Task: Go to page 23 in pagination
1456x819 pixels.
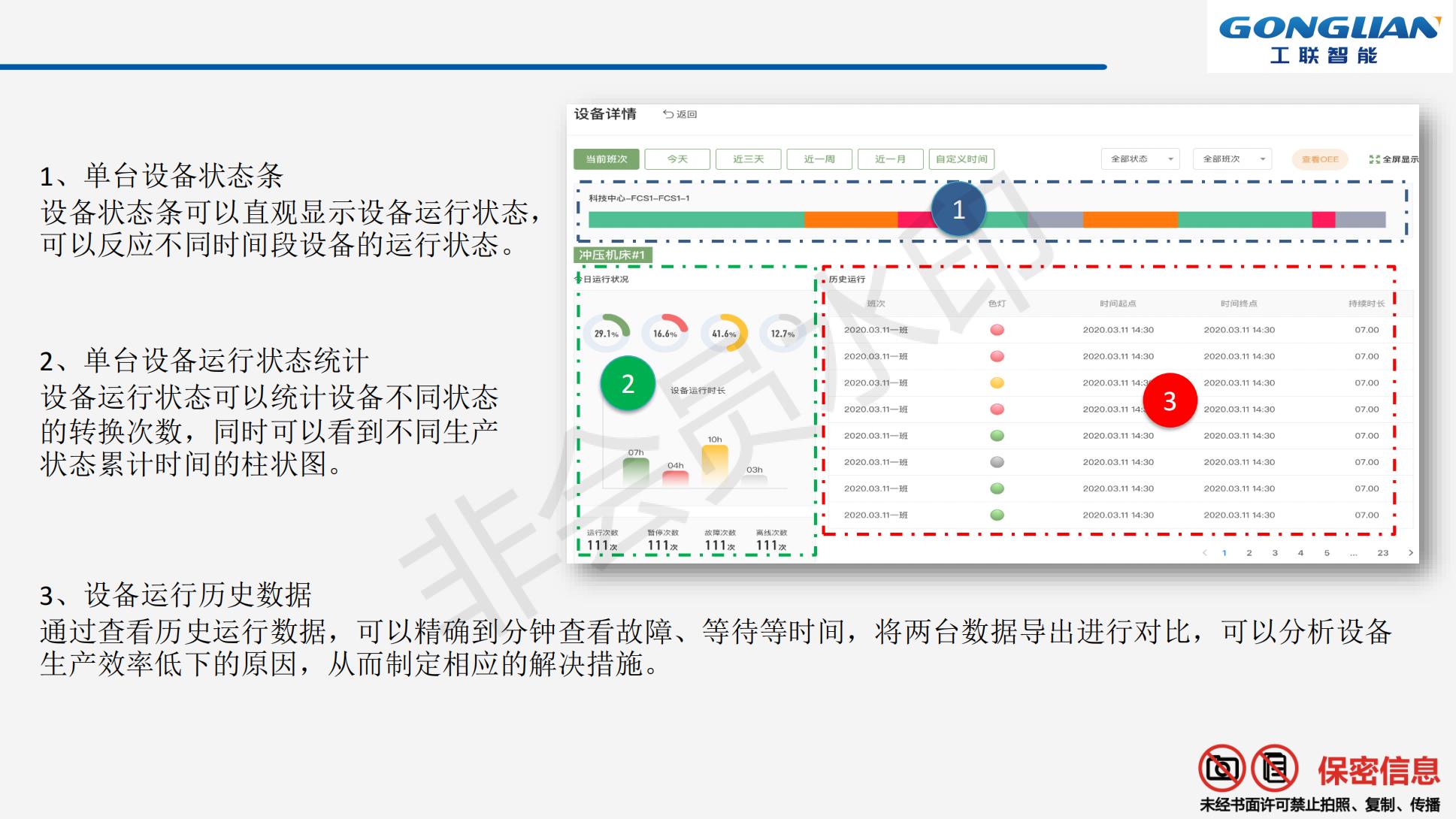Action: click(x=1383, y=552)
